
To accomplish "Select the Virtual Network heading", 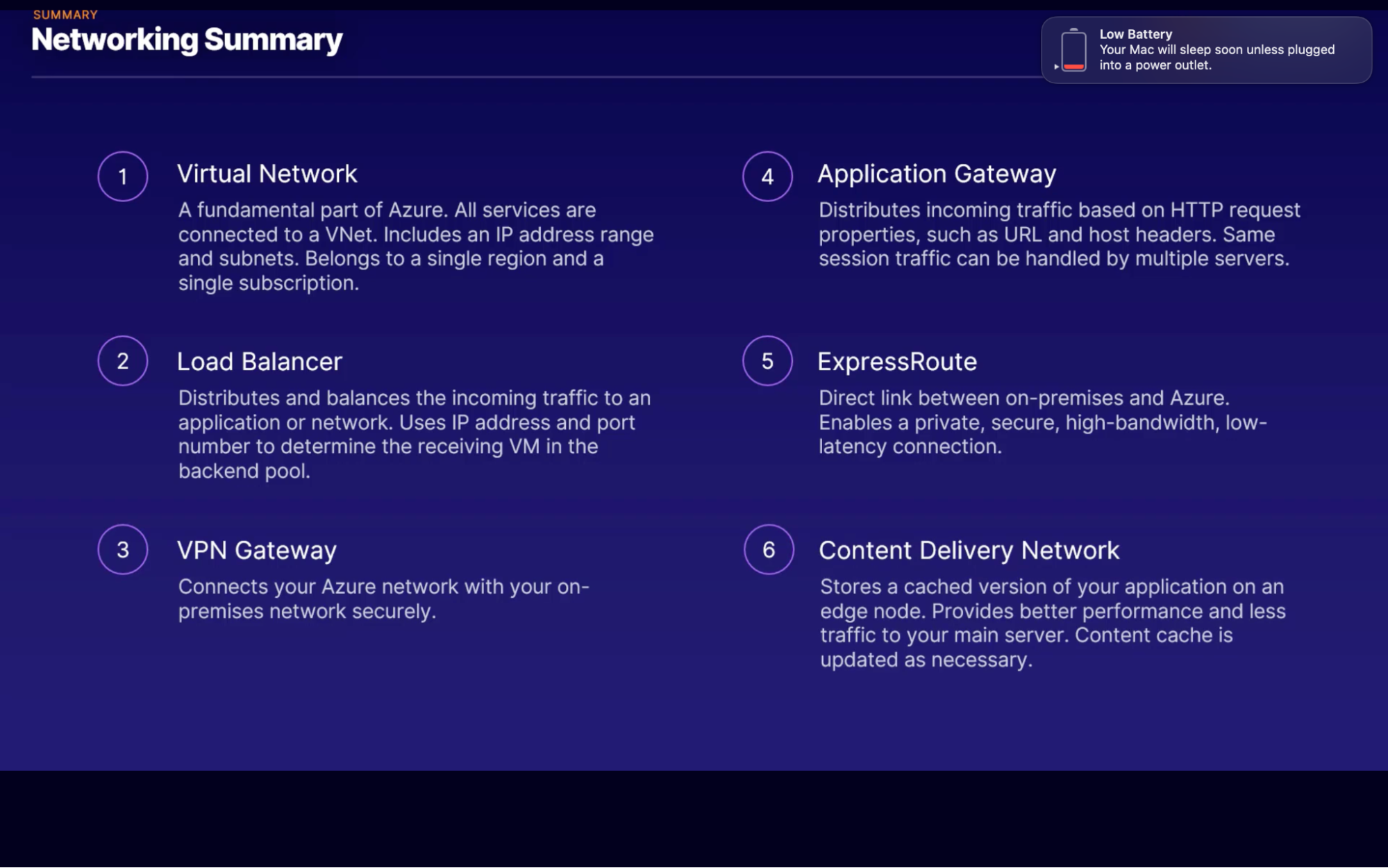I will tap(267, 174).
